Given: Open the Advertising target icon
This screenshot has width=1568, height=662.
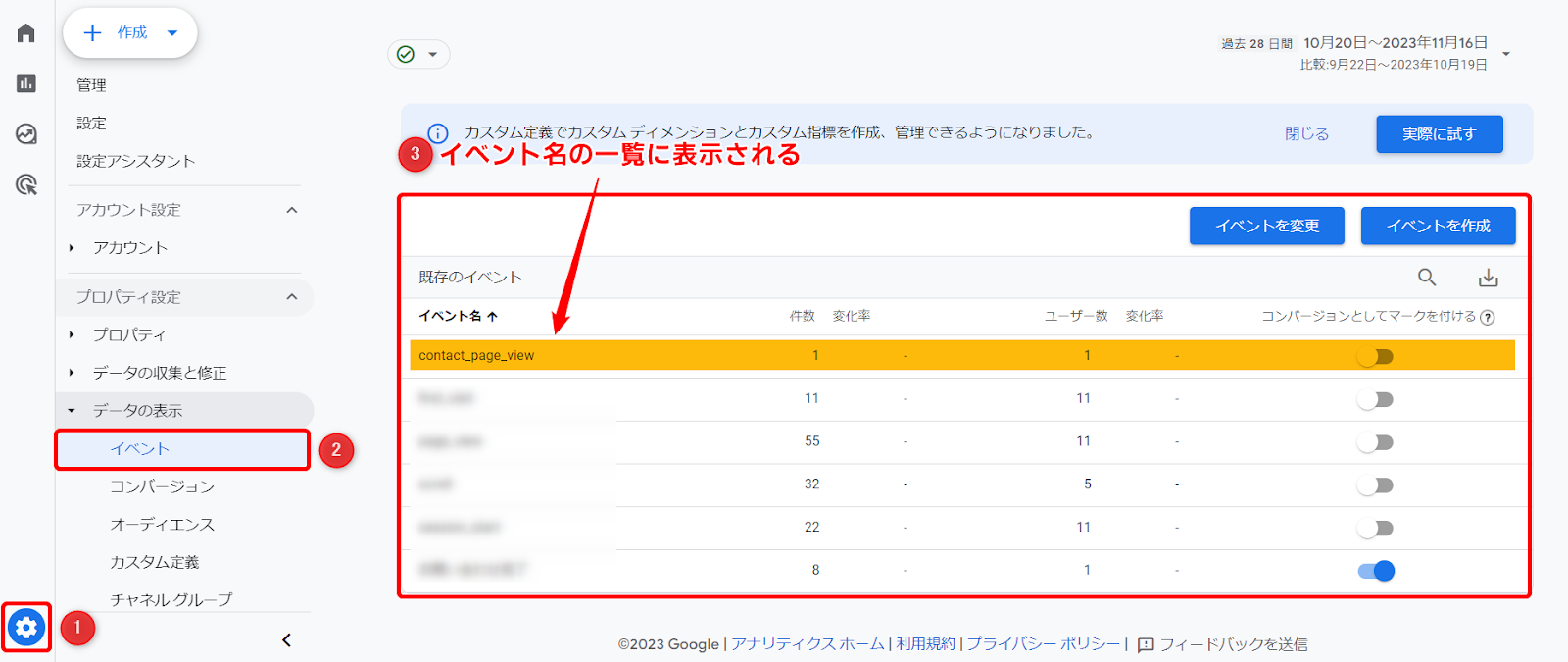Looking at the screenshot, I should [x=26, y=184].
